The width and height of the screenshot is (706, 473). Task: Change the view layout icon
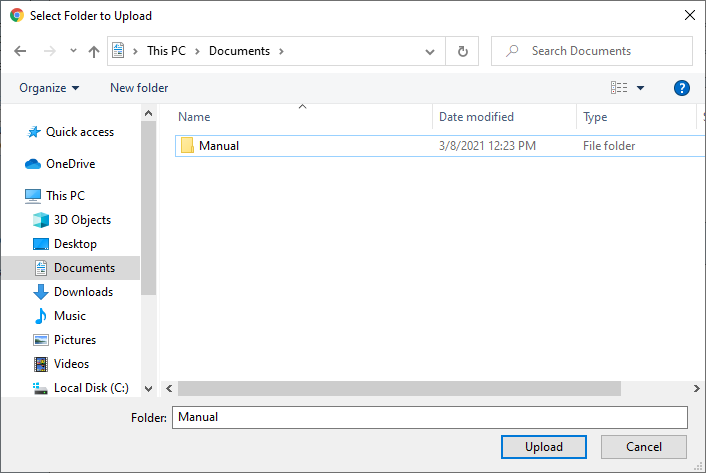(x=619, y=88)
